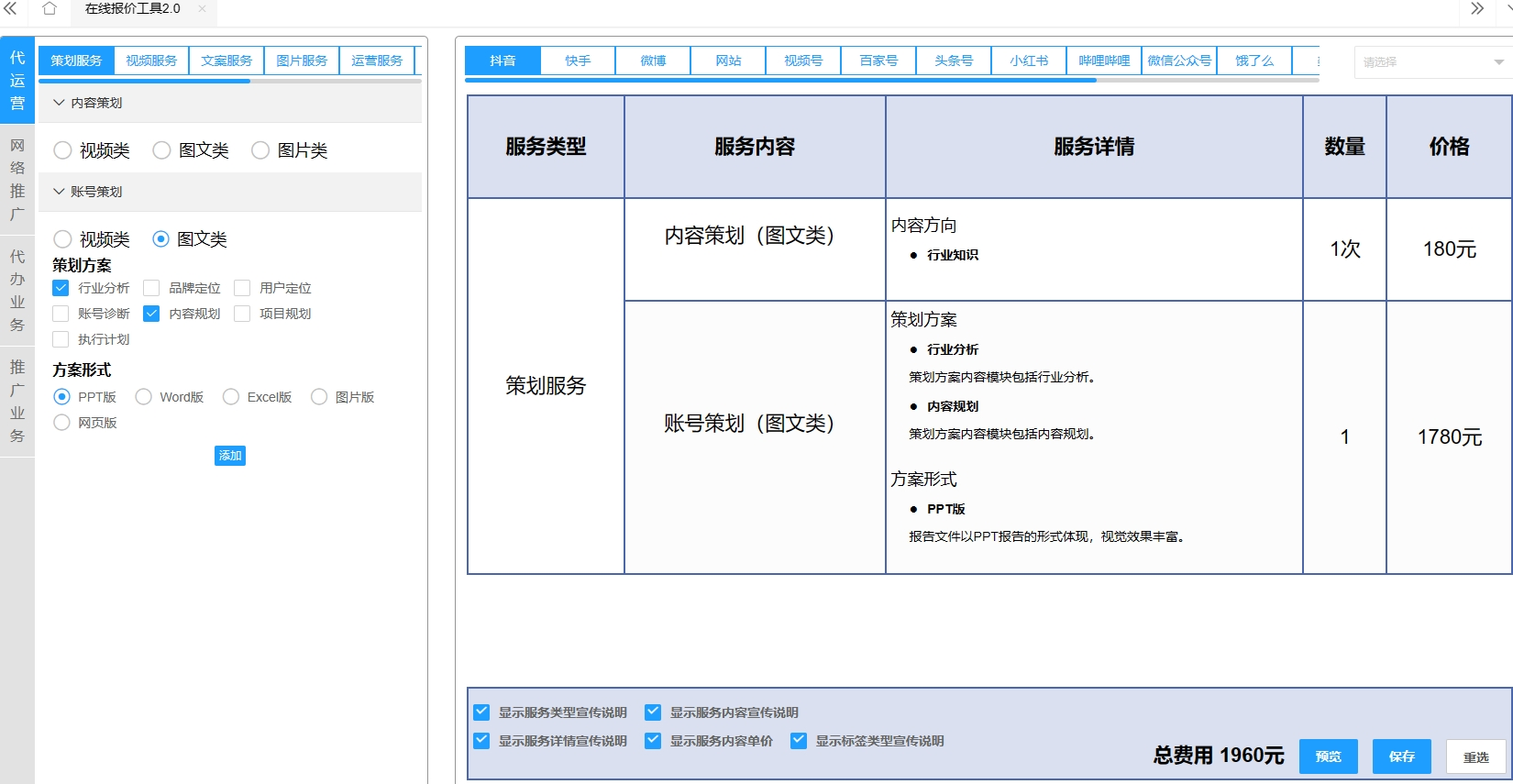Click the service tabs horizontal scrollbar
Viewport: 1513px width, 784px height.
(145, 81)
